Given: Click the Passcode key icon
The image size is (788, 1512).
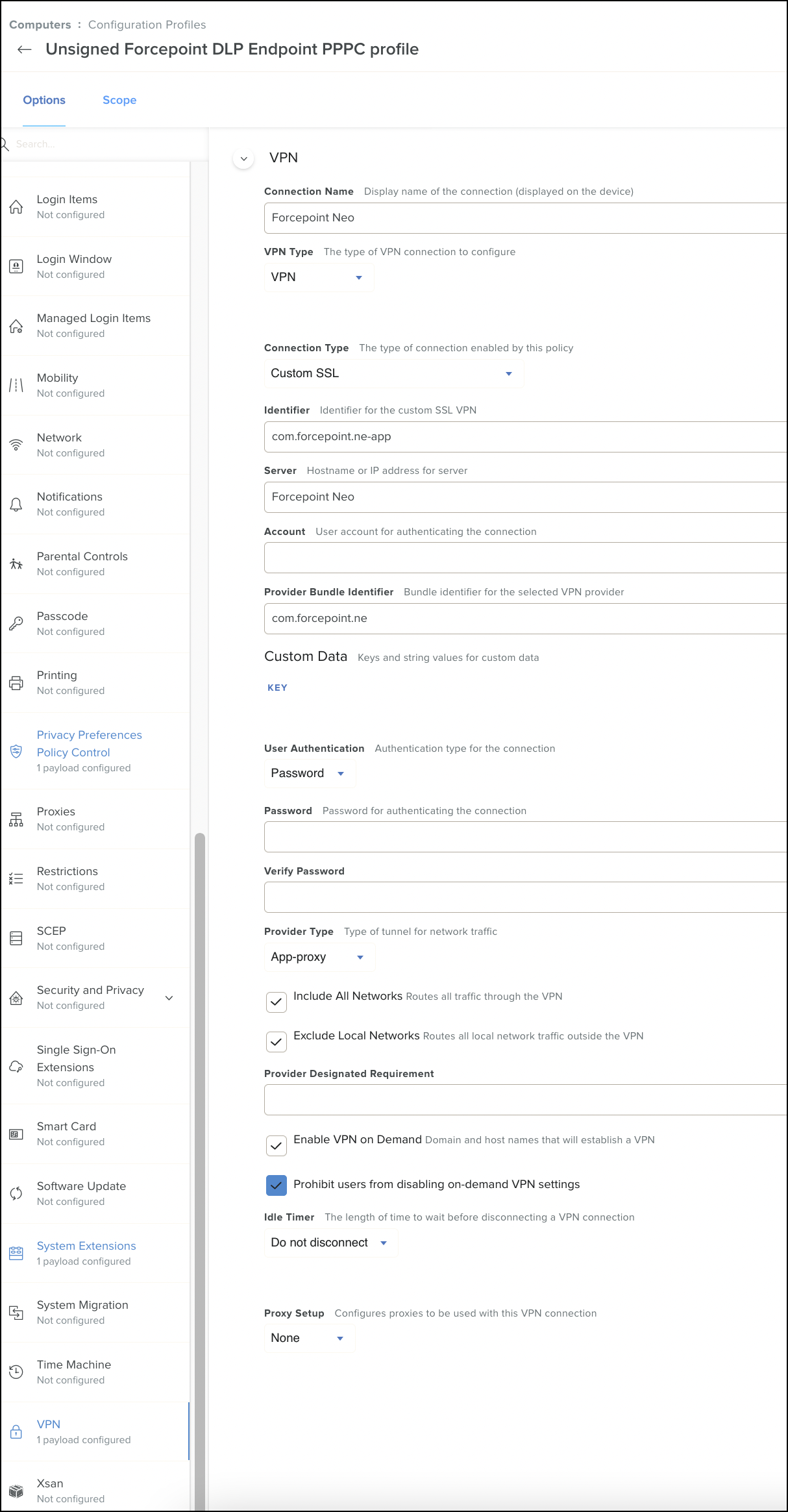Looking at the screenshot, I should pyautogui.click(x=16, y=624).
